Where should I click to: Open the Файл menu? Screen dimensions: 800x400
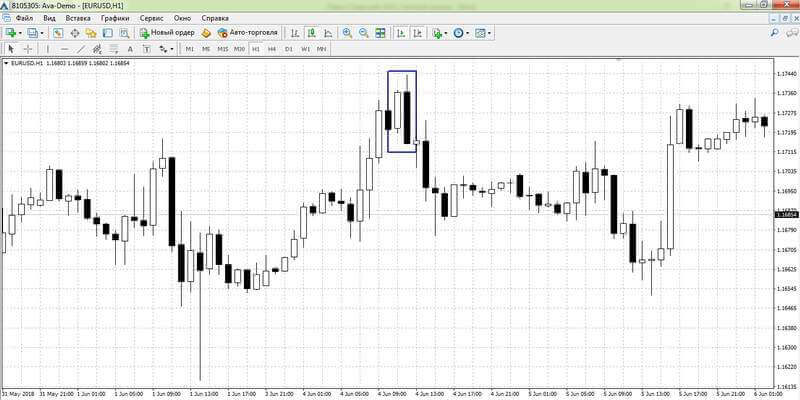pyautogui.click(x=24, y=18)
